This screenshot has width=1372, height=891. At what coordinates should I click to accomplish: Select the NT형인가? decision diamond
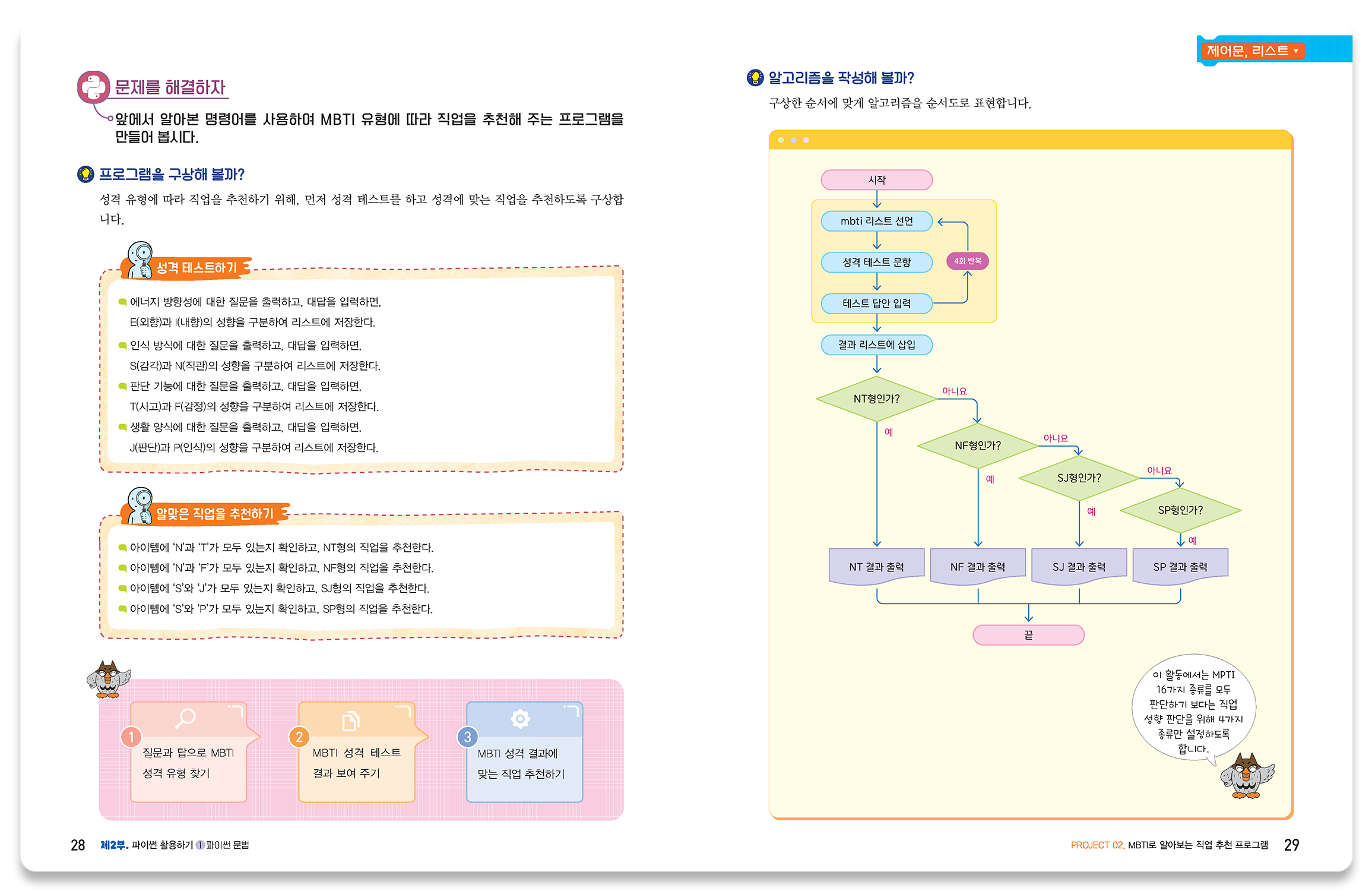[876, 399]
